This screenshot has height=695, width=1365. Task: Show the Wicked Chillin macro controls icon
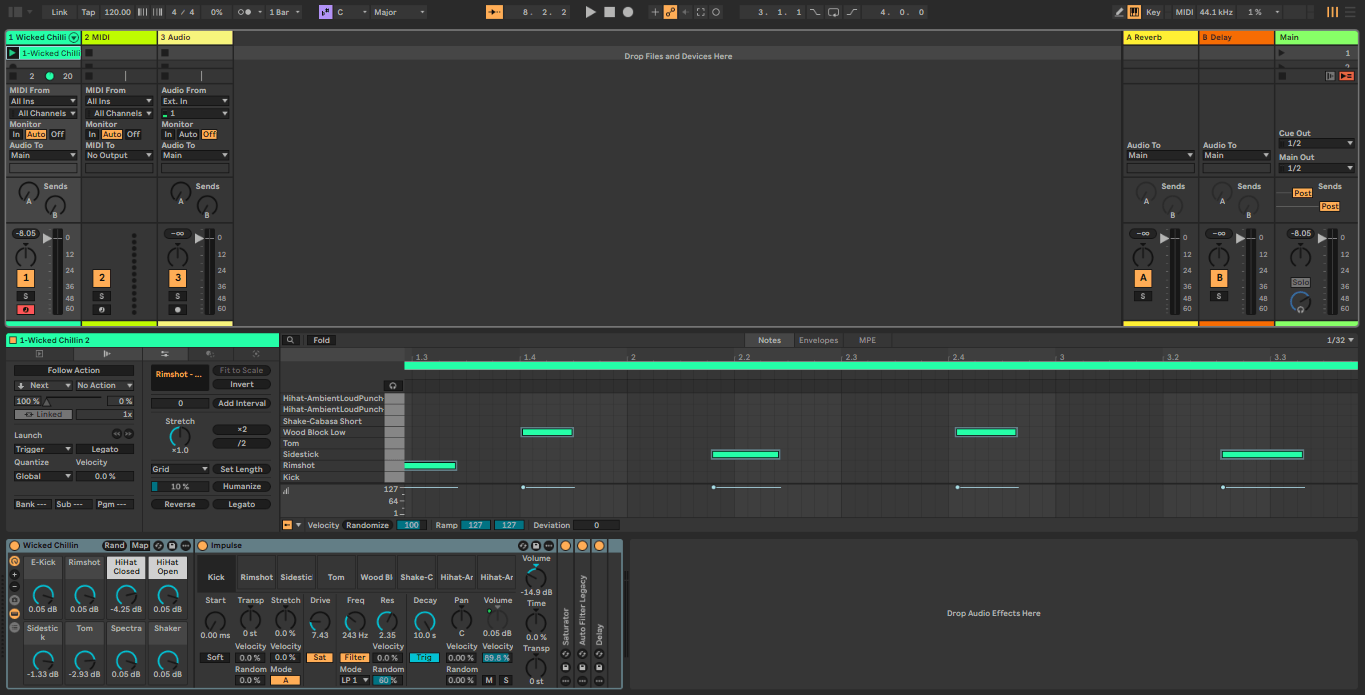coord(14,561)
